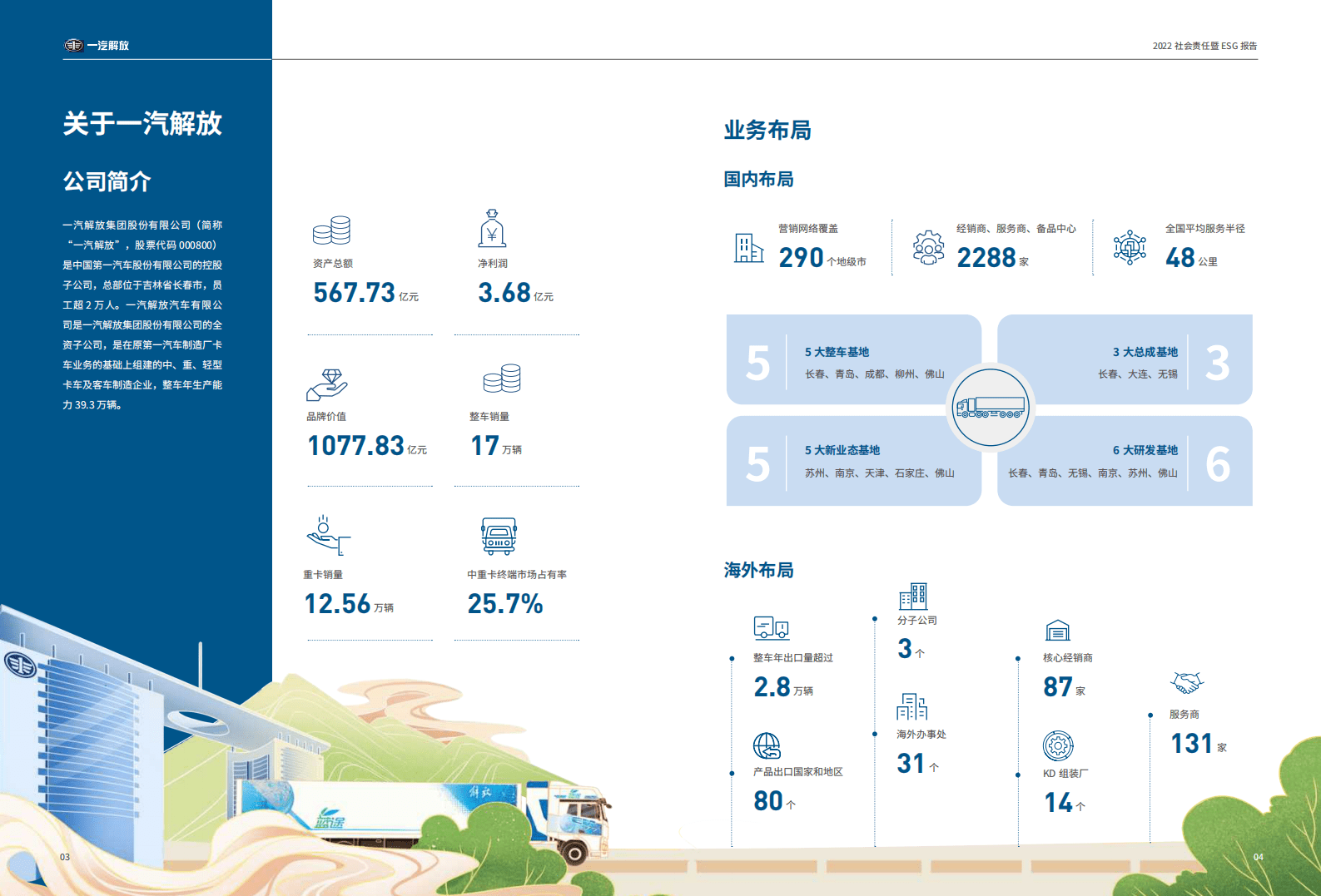Click the gear icon above KD 组装厂
1321x896 pixels.
pyautogui.click(x=1058, y=745)
